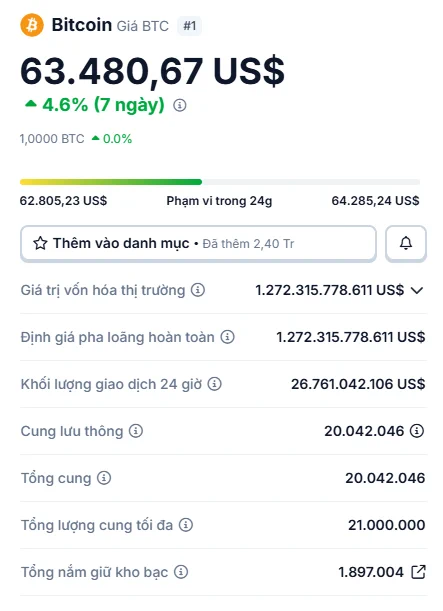The height and width of the screenshot is (611, 443).
Task: Show info for Khối lượng giao dịch 24 giờ
Action: tap(214, 384)
